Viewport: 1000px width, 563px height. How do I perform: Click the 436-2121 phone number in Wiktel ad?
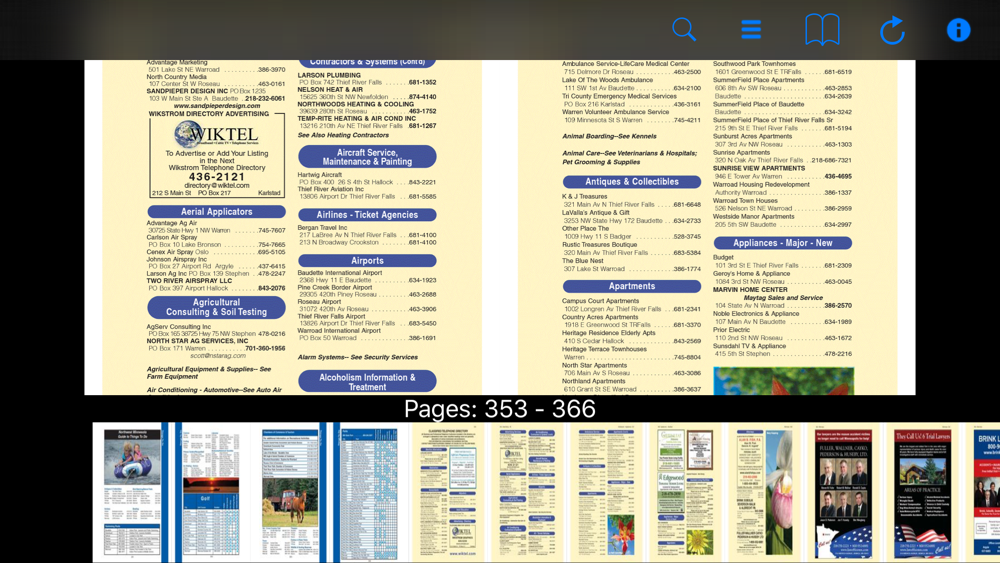[217, 177]
